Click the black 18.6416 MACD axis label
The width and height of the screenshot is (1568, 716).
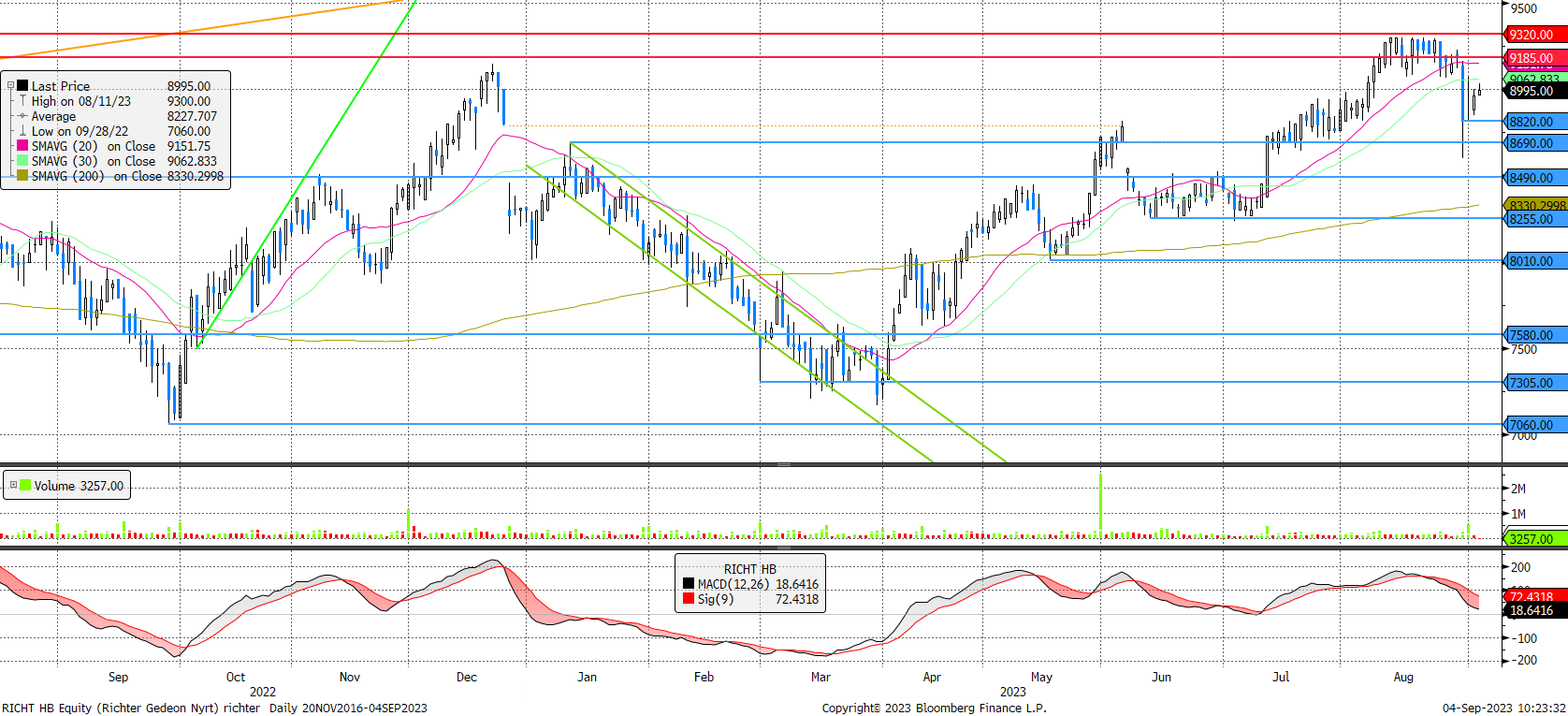[x=1533, y=610]
